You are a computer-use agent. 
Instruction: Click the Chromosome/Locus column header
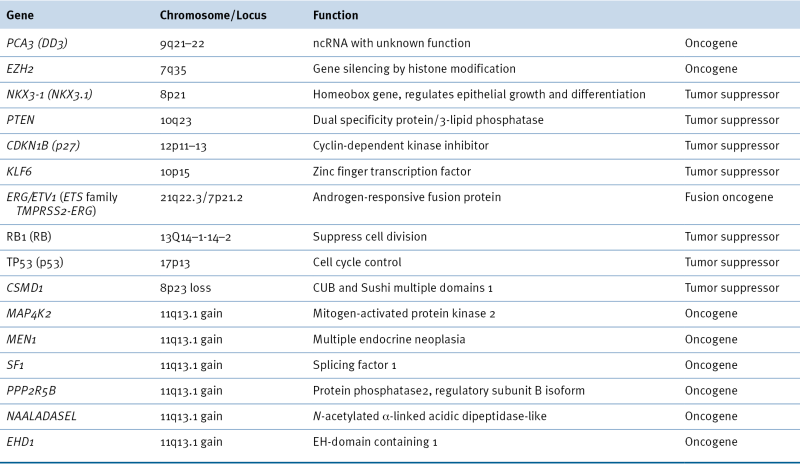click(211, 17)
